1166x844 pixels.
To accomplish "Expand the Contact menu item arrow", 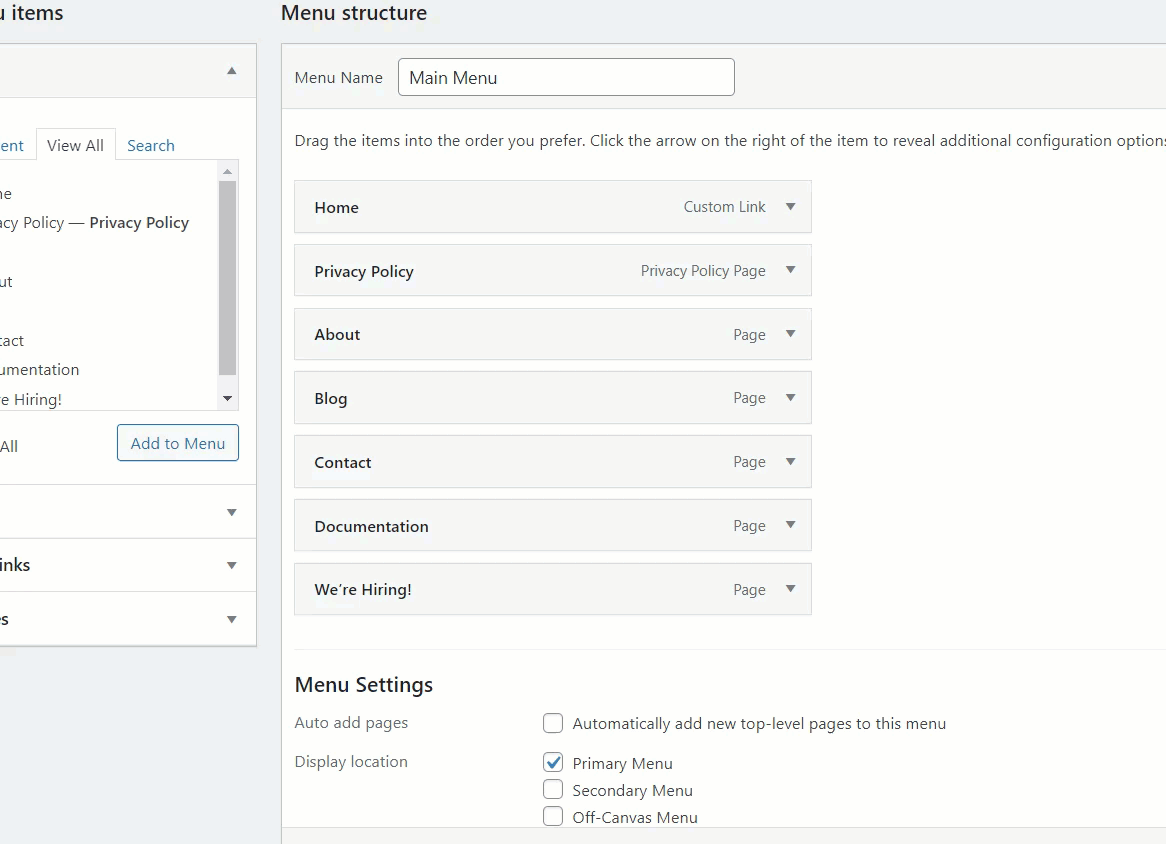I will tap(790, 462).
